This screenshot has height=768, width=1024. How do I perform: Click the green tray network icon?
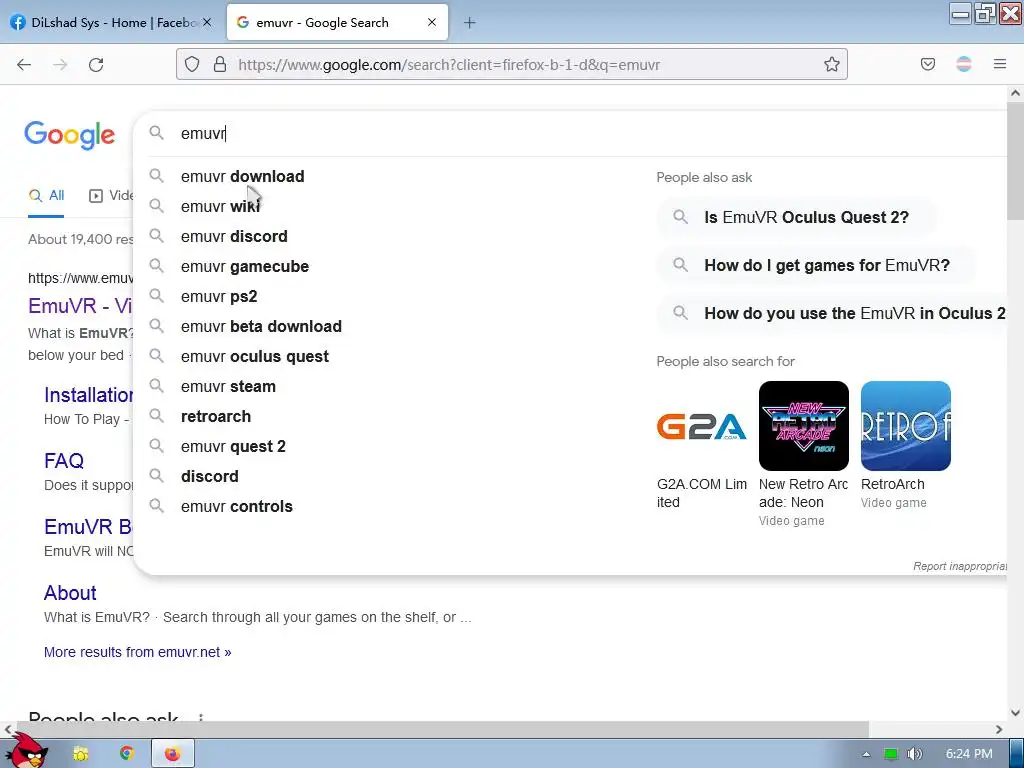(x=891, y=754)
